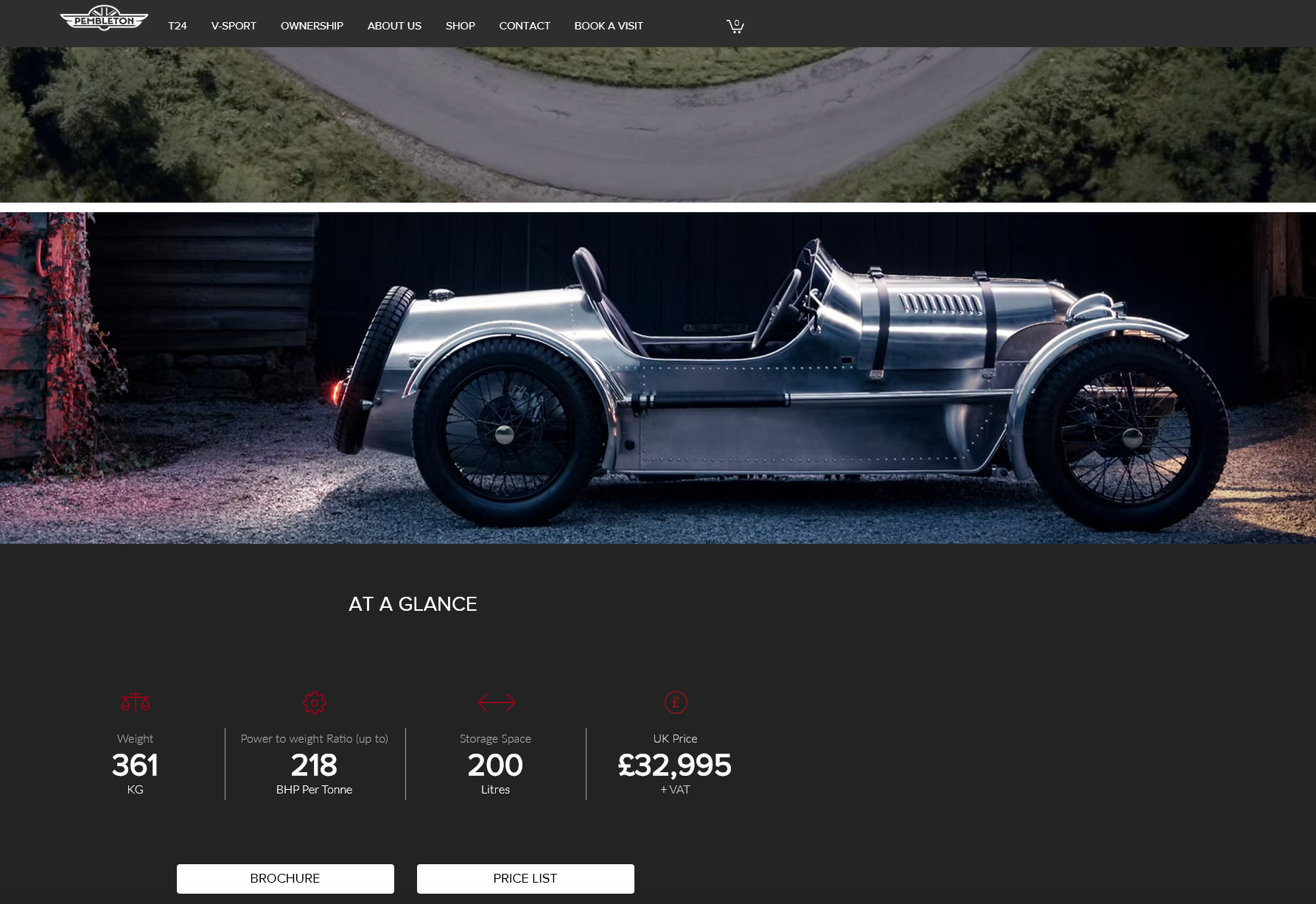
Task: Go to the OWNERSHIP page
Action: pos(312,26)
